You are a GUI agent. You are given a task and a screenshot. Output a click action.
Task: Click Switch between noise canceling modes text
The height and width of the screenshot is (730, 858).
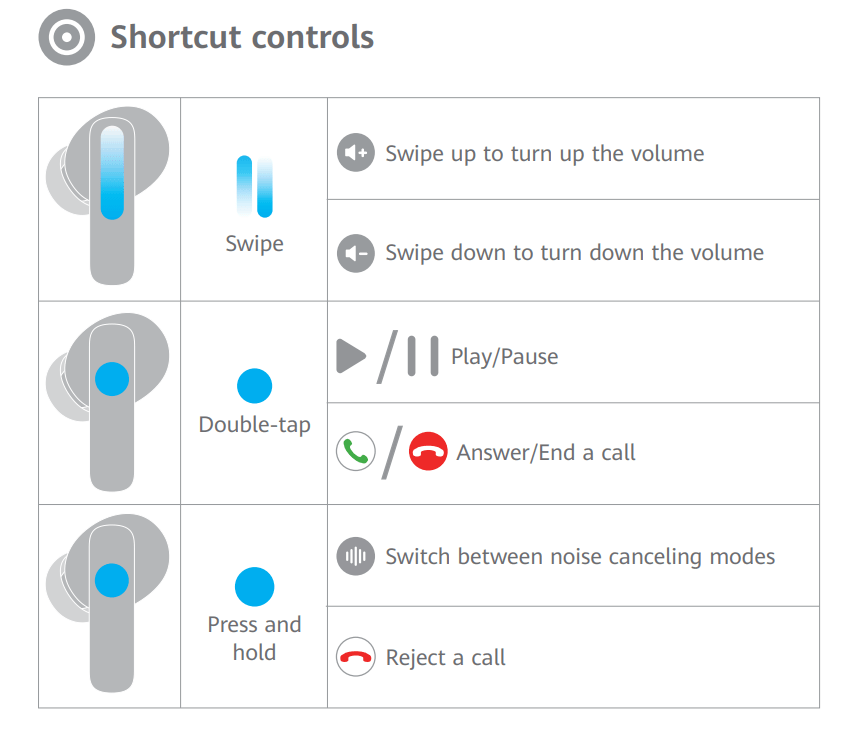580,557
